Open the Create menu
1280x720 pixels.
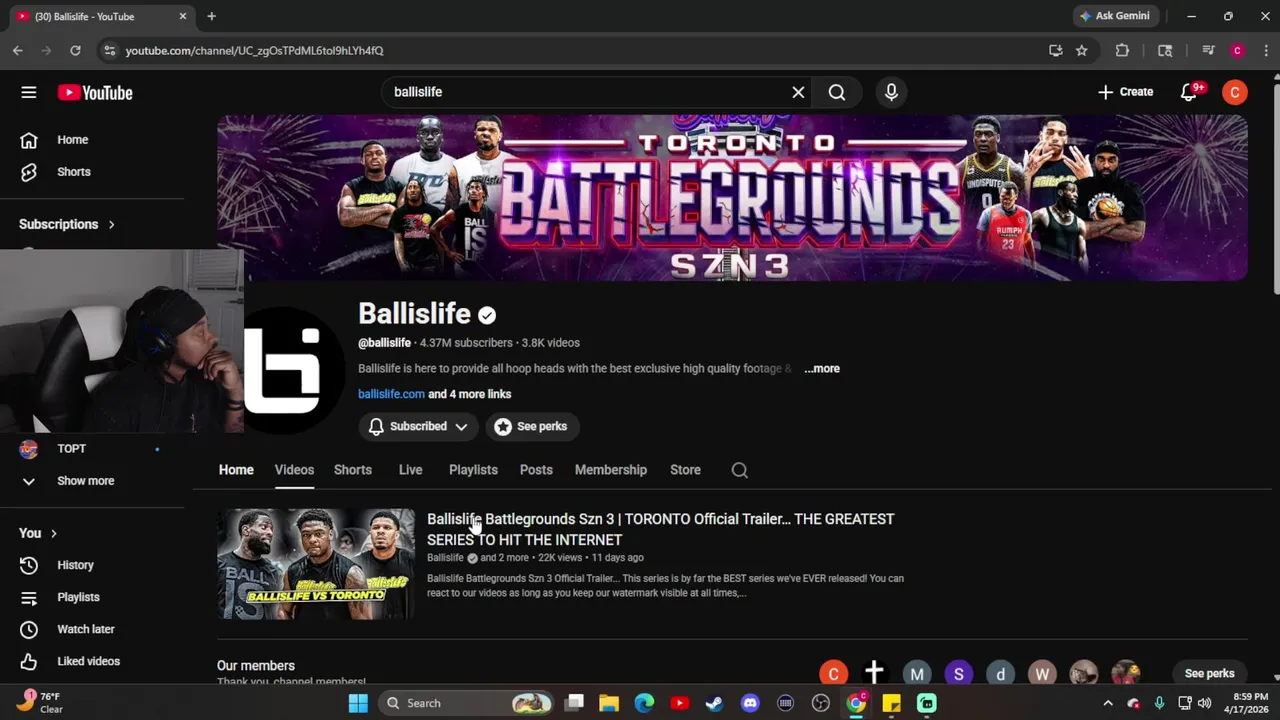[x=1125, y=92]
